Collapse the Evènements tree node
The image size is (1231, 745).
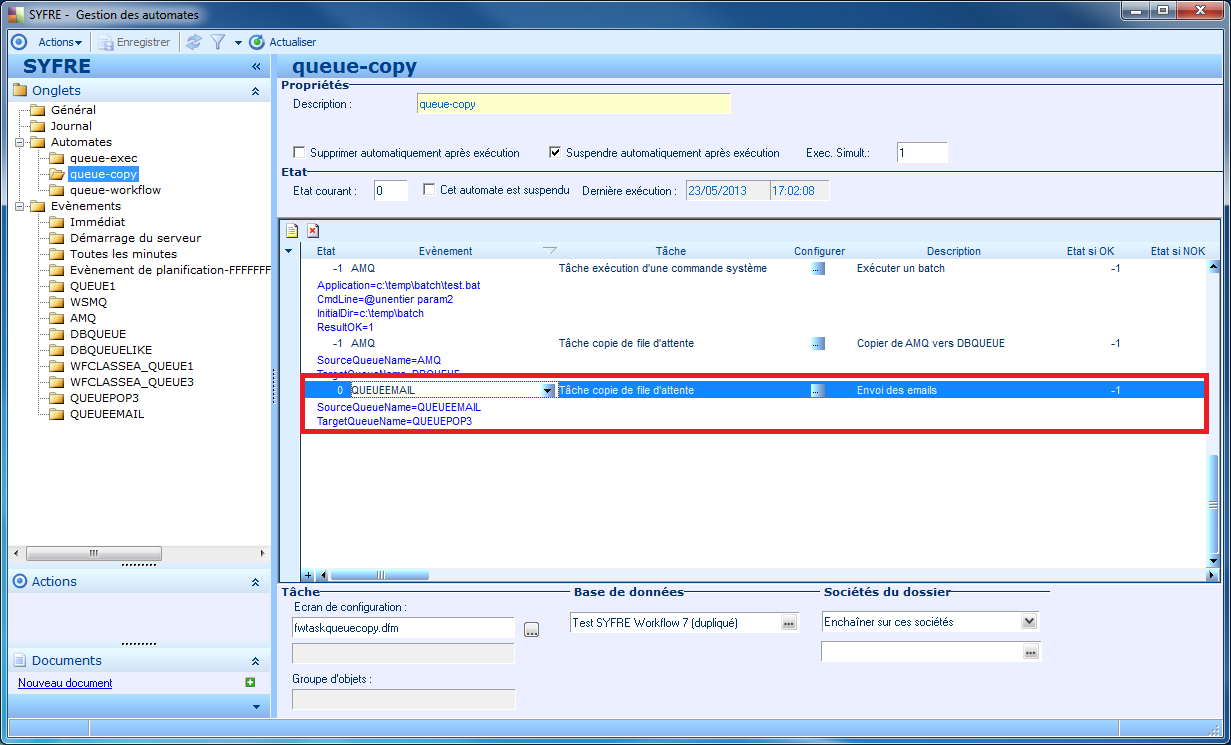click(20, 206)
